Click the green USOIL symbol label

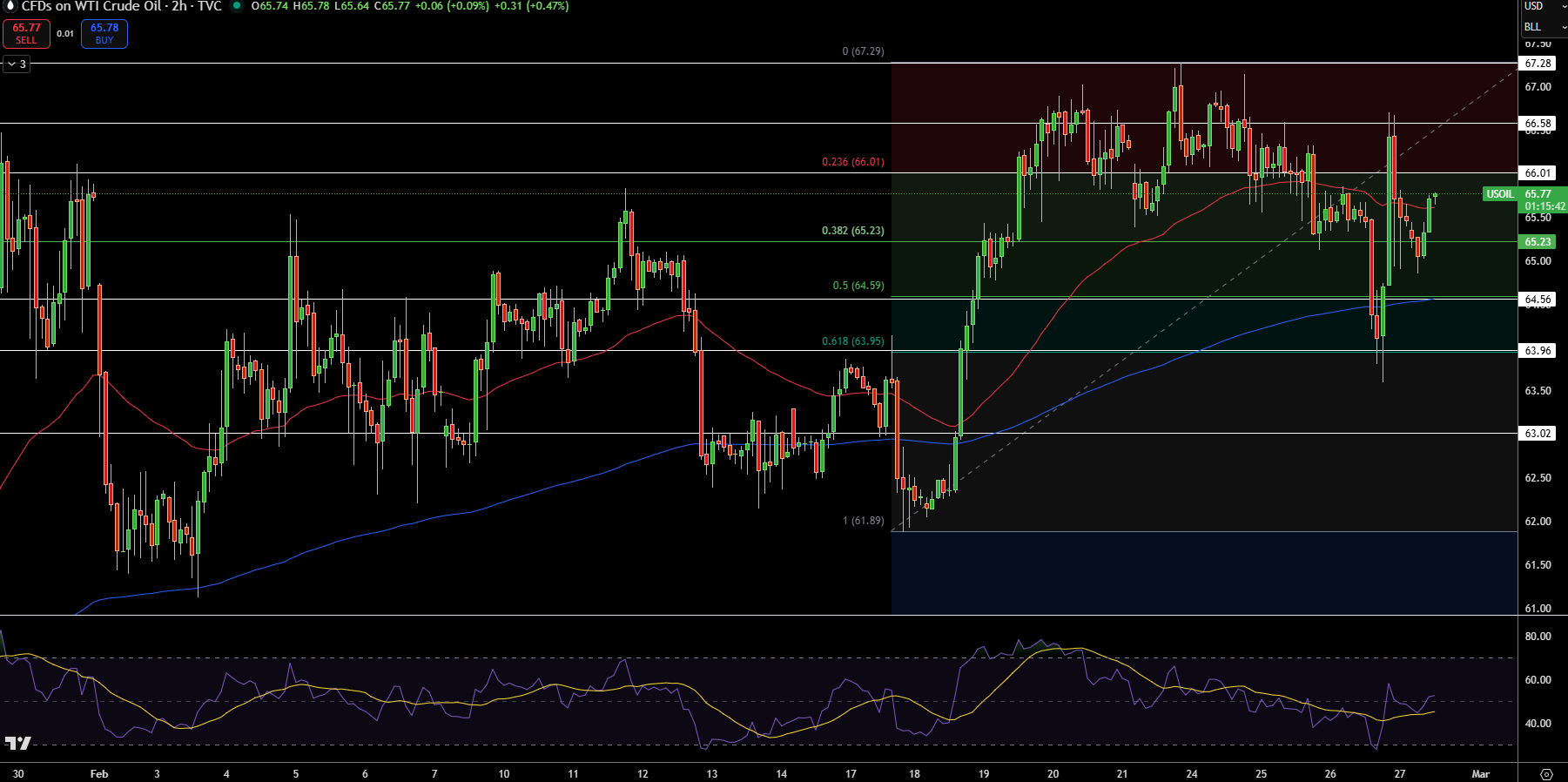click(x=1499, y=194)
